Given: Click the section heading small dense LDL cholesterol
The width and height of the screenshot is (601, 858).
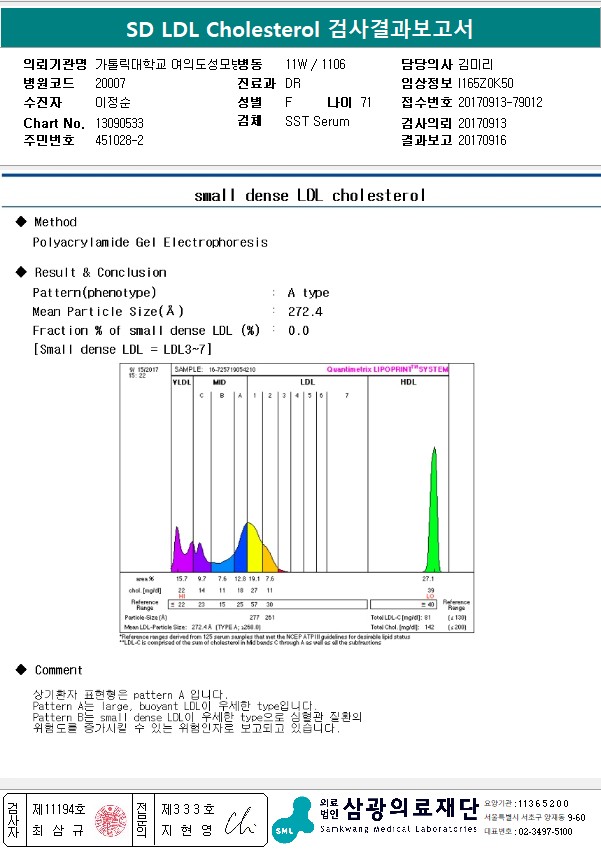Looking at the screenshot, I should [310, 195].
